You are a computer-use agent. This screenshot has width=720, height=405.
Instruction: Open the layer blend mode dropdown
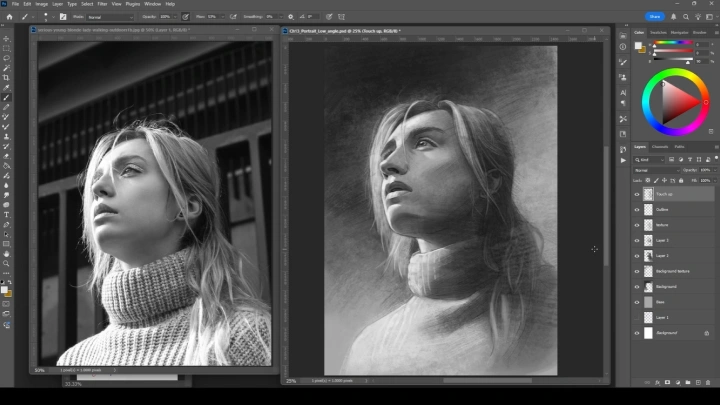point(652,170)
